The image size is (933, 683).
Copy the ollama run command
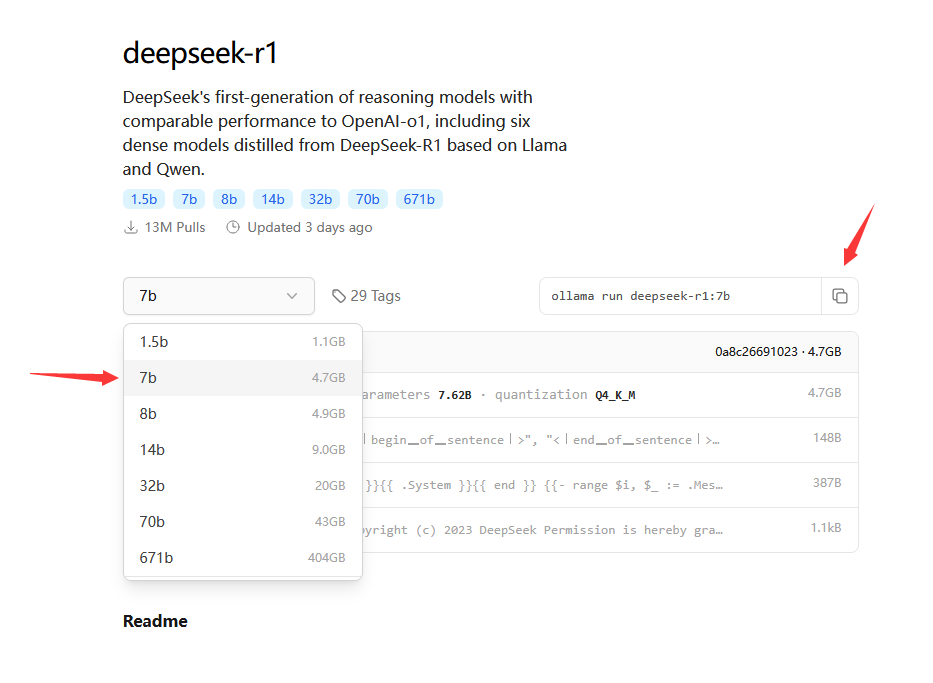point(839,296)
